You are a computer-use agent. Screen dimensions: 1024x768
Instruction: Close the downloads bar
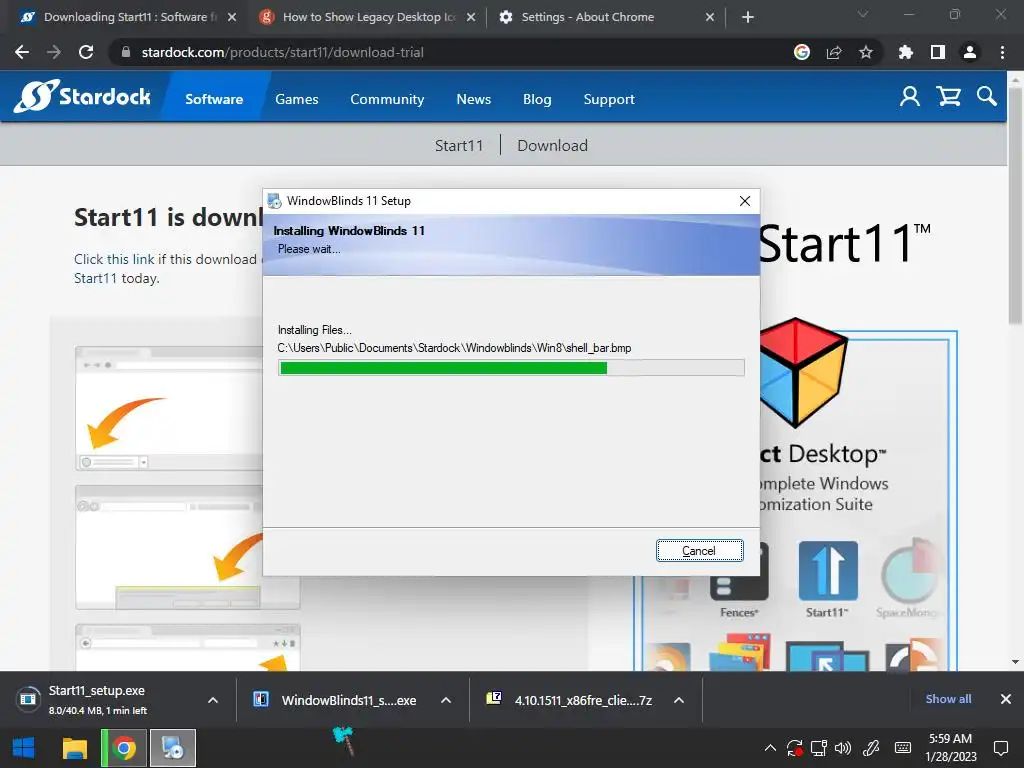click(1006, 699)
